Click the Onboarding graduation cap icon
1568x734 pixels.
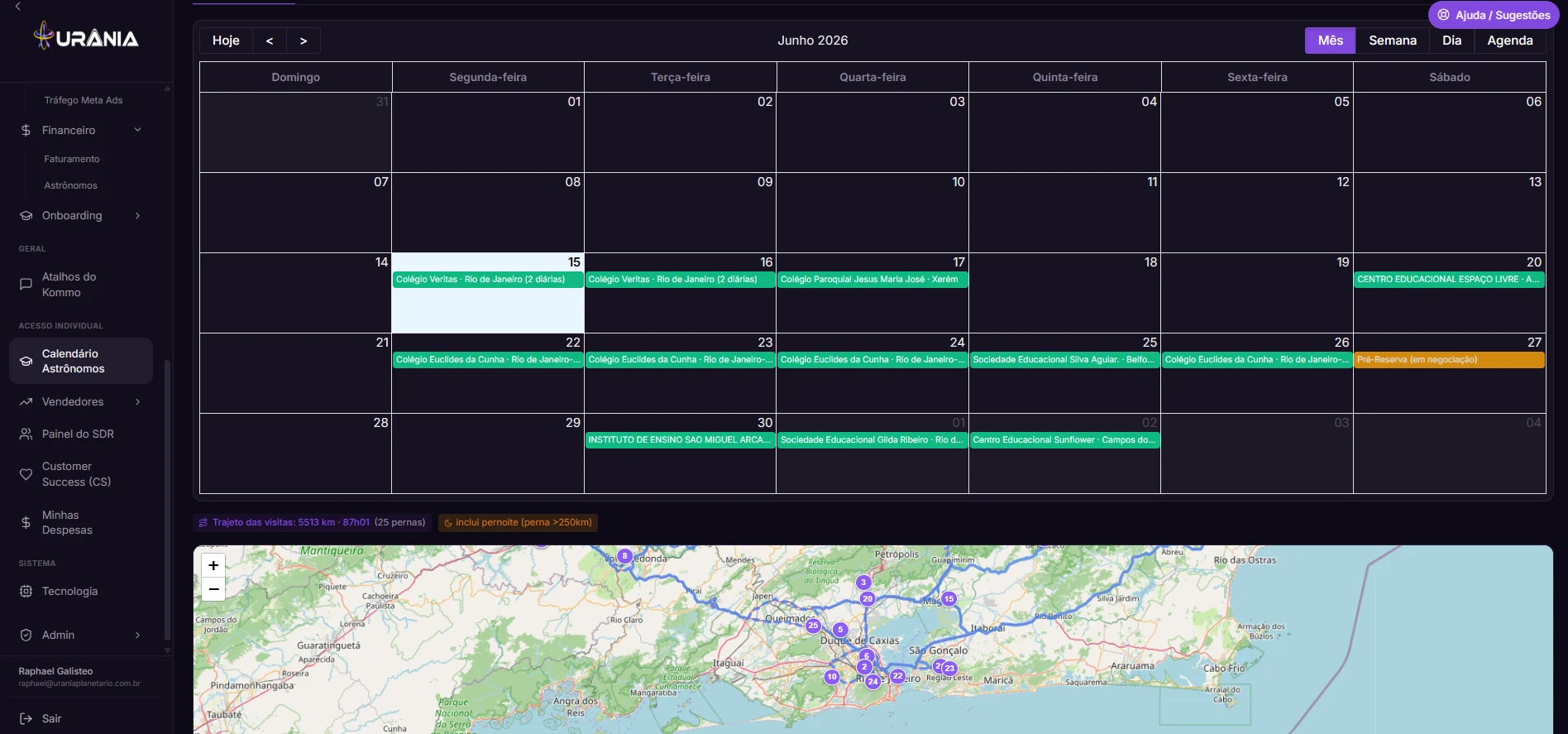[x=26, y=215]
